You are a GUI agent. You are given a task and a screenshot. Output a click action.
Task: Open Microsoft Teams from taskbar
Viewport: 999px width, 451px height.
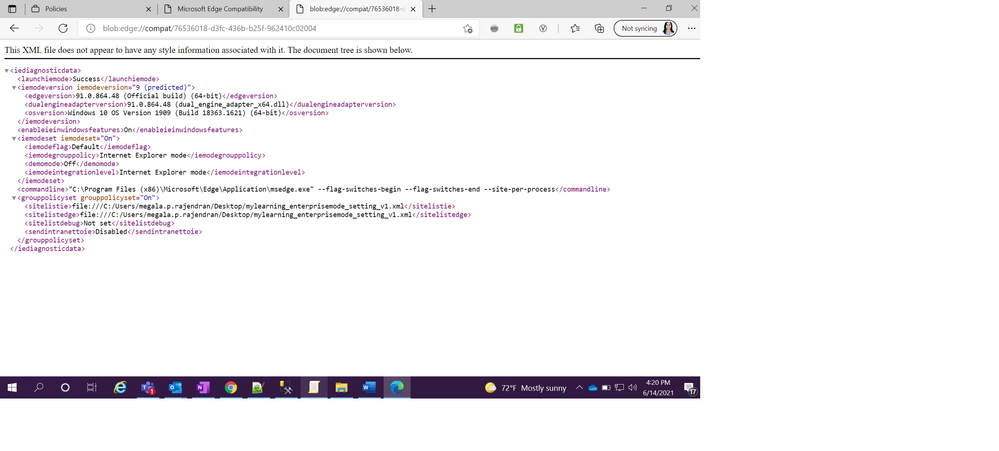click(148, 387)
